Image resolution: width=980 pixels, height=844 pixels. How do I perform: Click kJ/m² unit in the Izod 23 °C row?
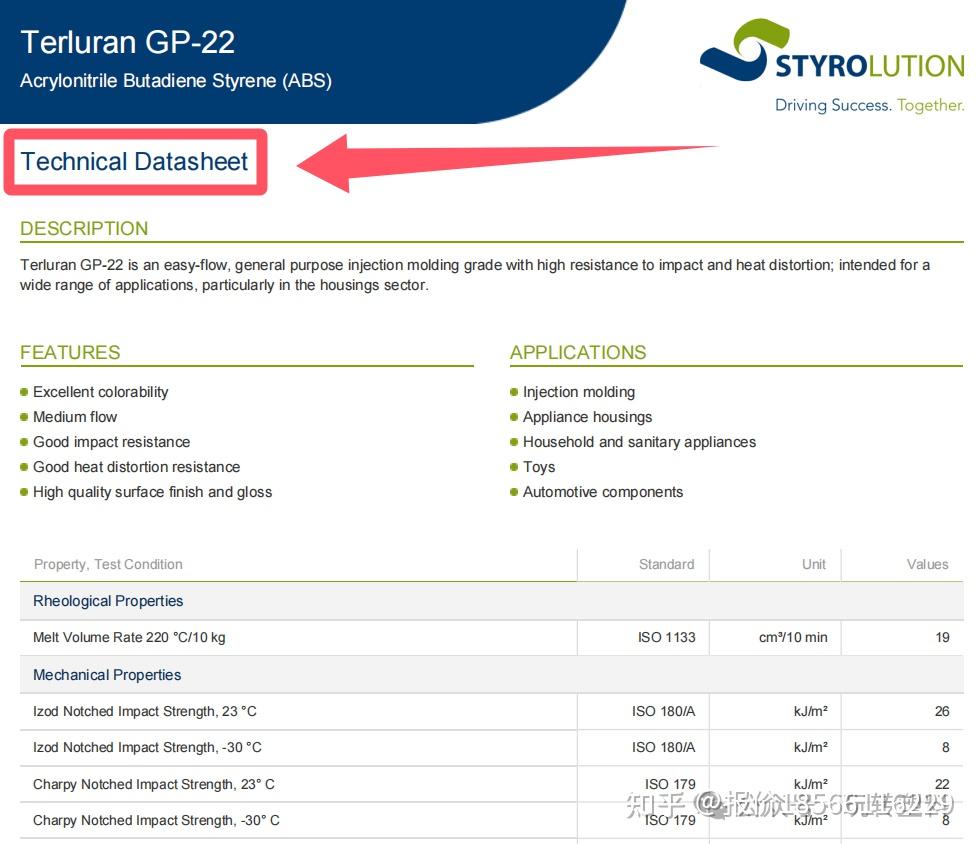point(811,711)
